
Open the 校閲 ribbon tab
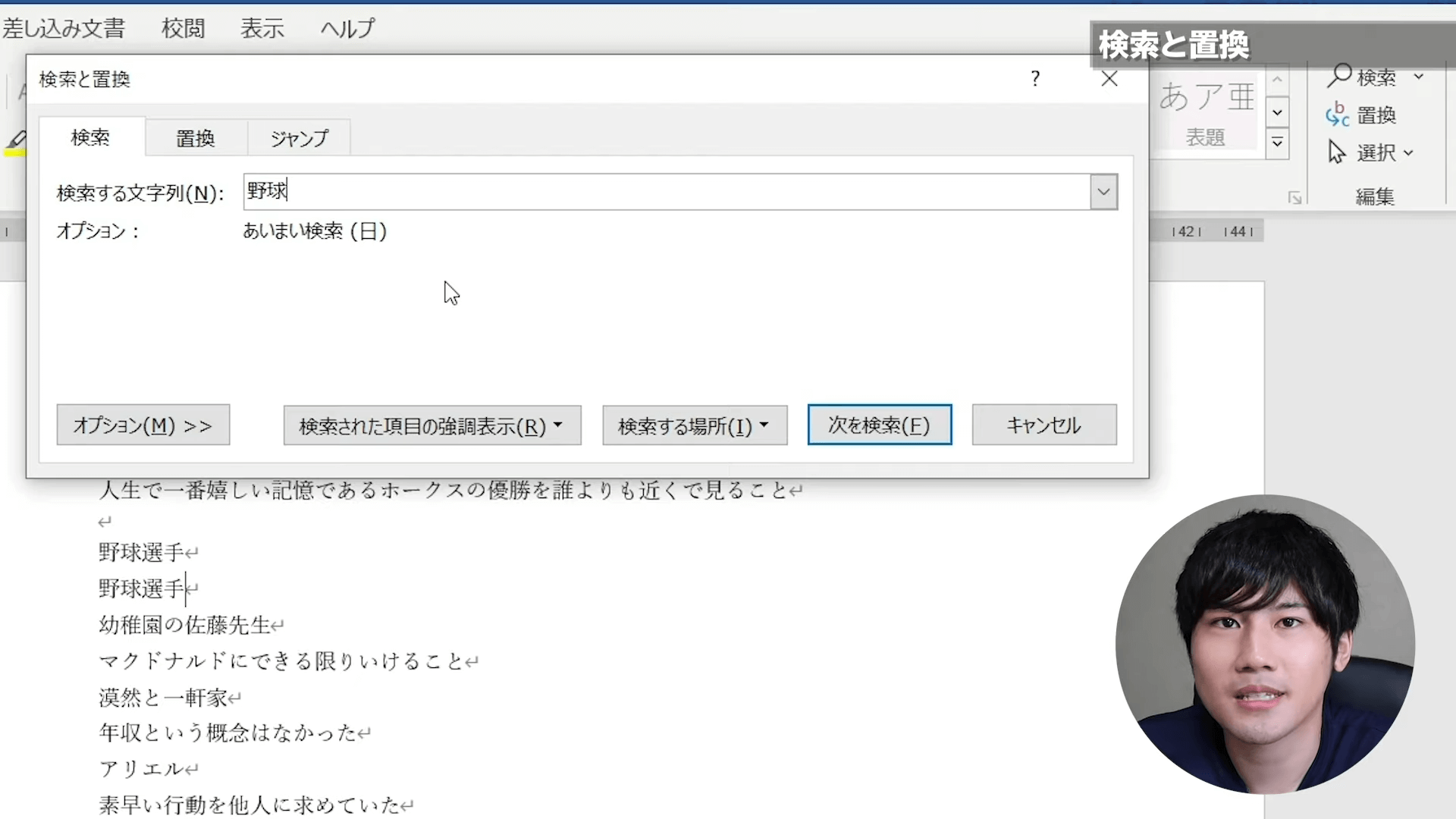click(183, 28)
